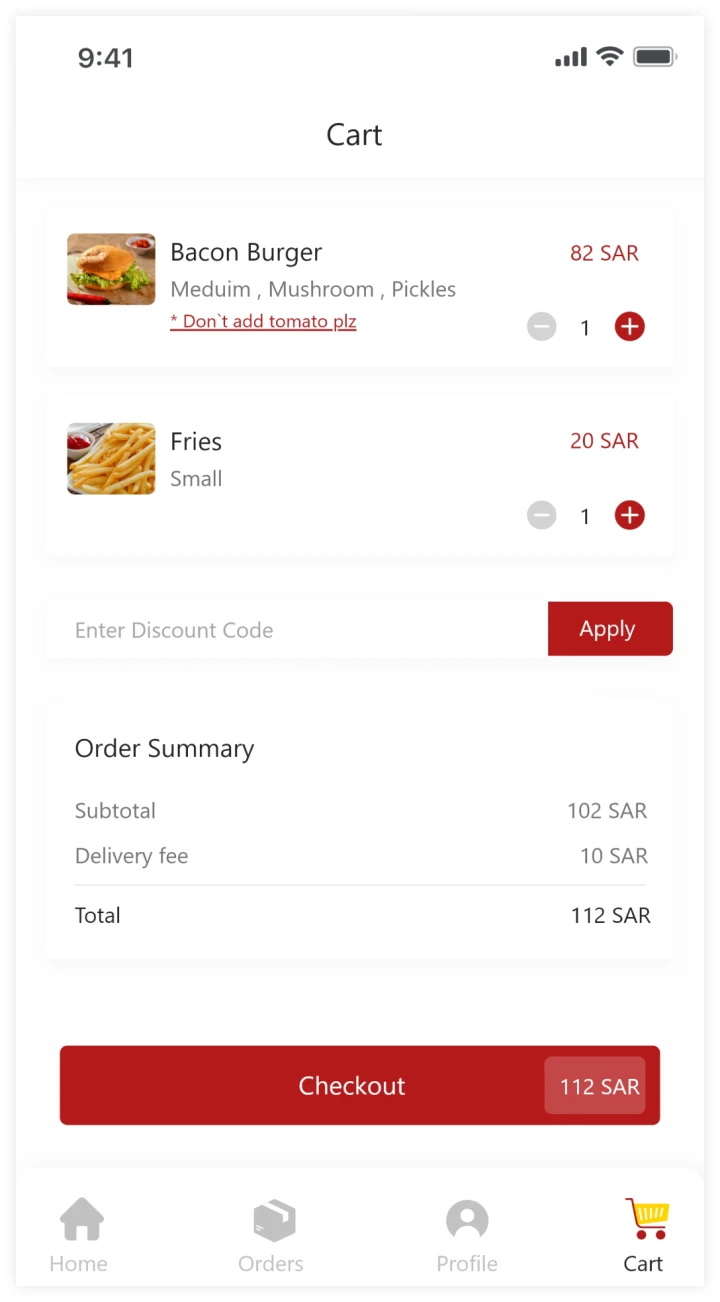The height and width of the screenshot is (1302, 720).
Task: Tap the Wi-Fi icon in status bar
Action: click(609, 57)
